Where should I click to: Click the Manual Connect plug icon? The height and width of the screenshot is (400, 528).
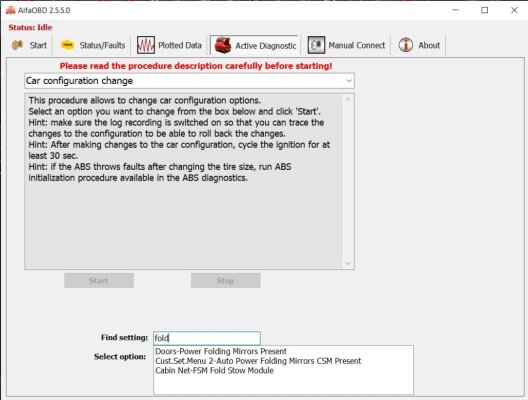pyautogui.click(x=316, y=45)
